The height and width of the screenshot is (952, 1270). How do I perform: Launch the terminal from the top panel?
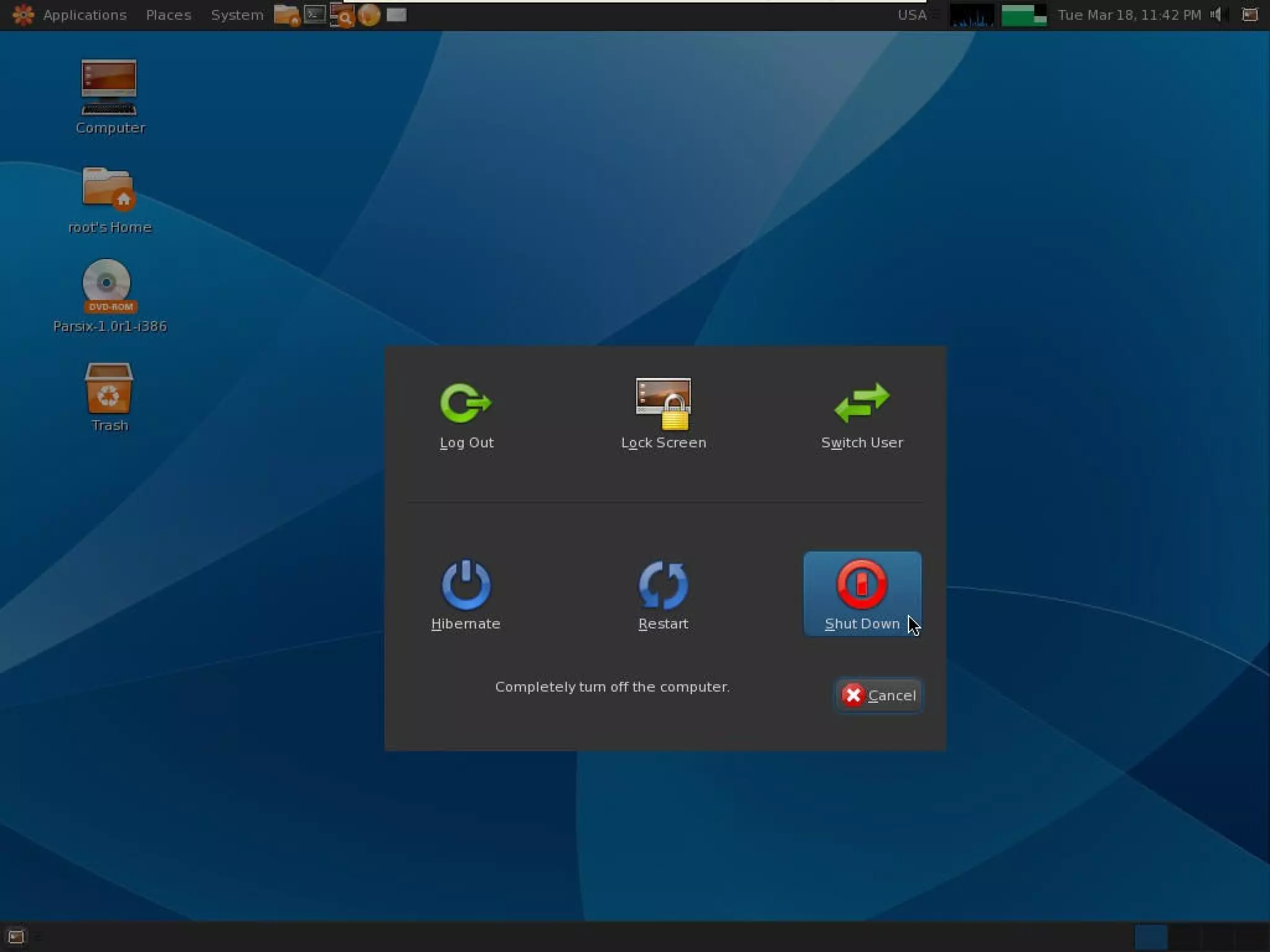[315, 14]
